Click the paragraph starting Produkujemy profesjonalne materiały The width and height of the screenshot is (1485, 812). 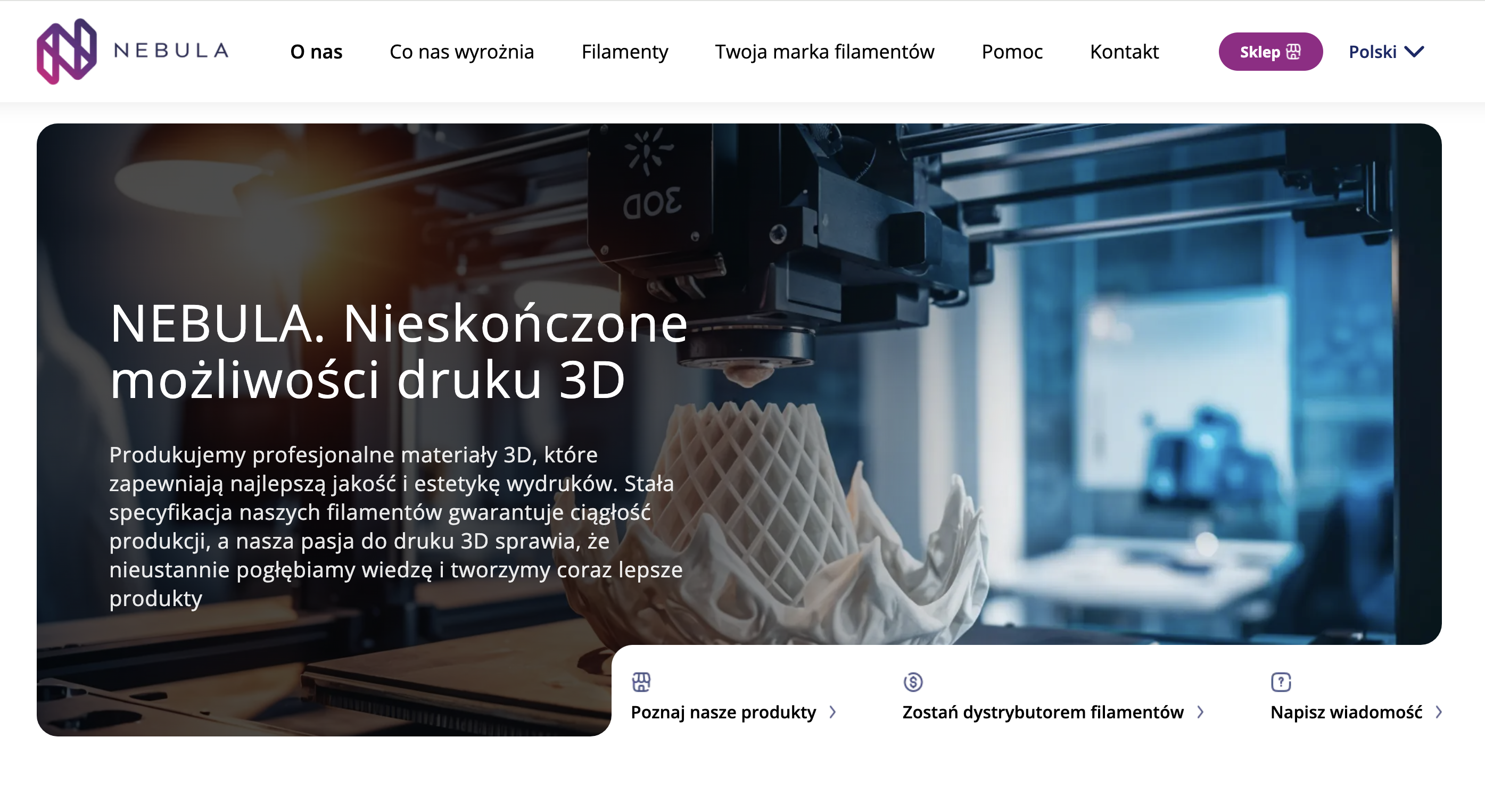[396, 526]
